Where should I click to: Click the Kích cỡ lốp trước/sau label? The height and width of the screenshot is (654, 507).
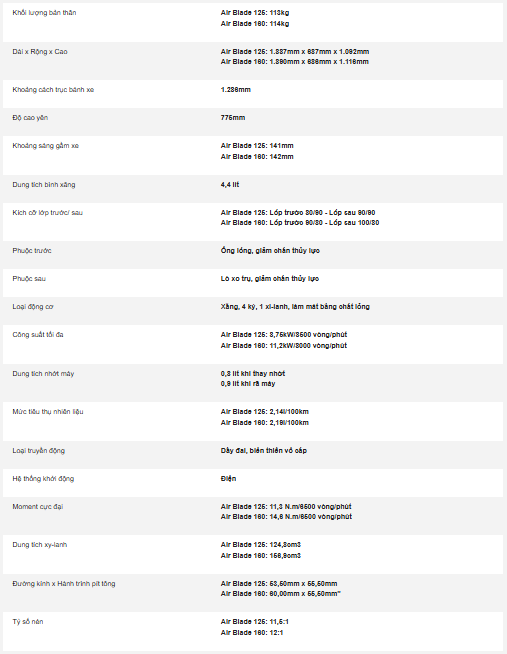click(48, 212)
